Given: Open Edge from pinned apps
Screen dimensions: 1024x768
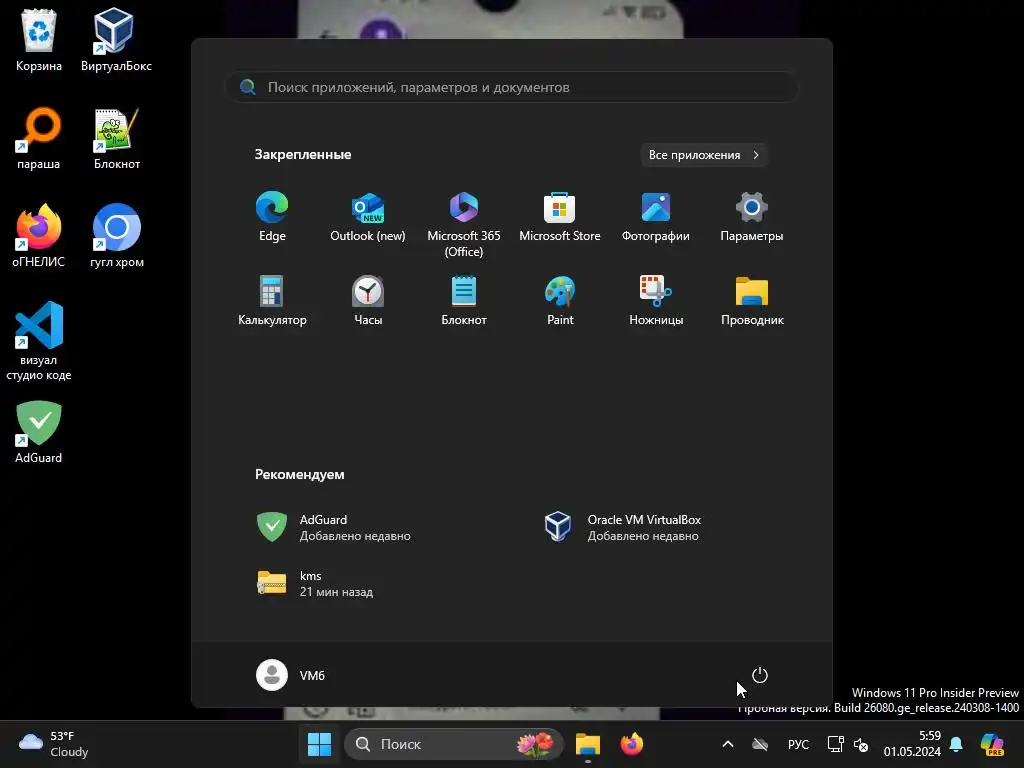Looking at the screenshot, I should [272, 217].
